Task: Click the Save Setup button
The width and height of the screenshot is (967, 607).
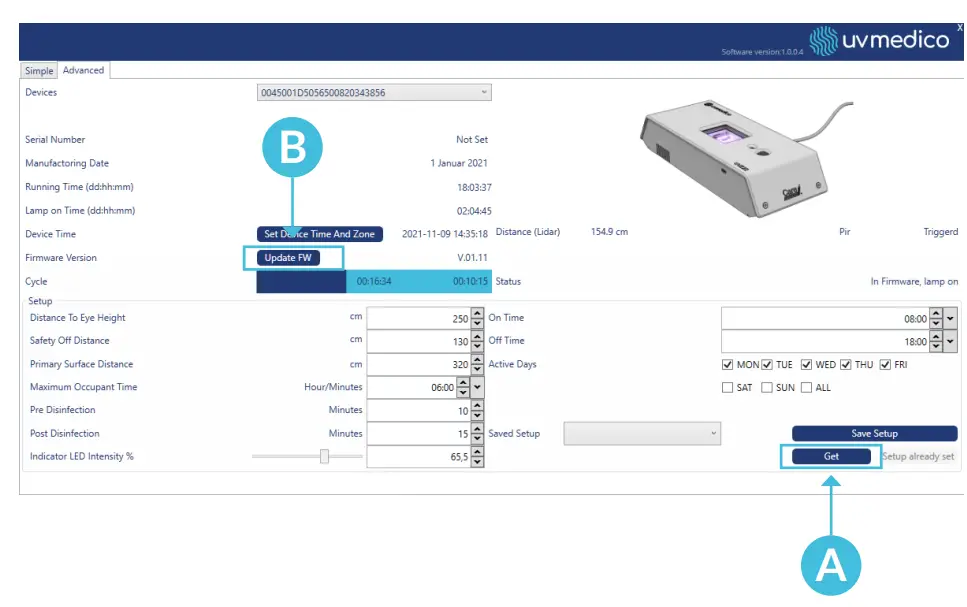Action: pos(874,434)
